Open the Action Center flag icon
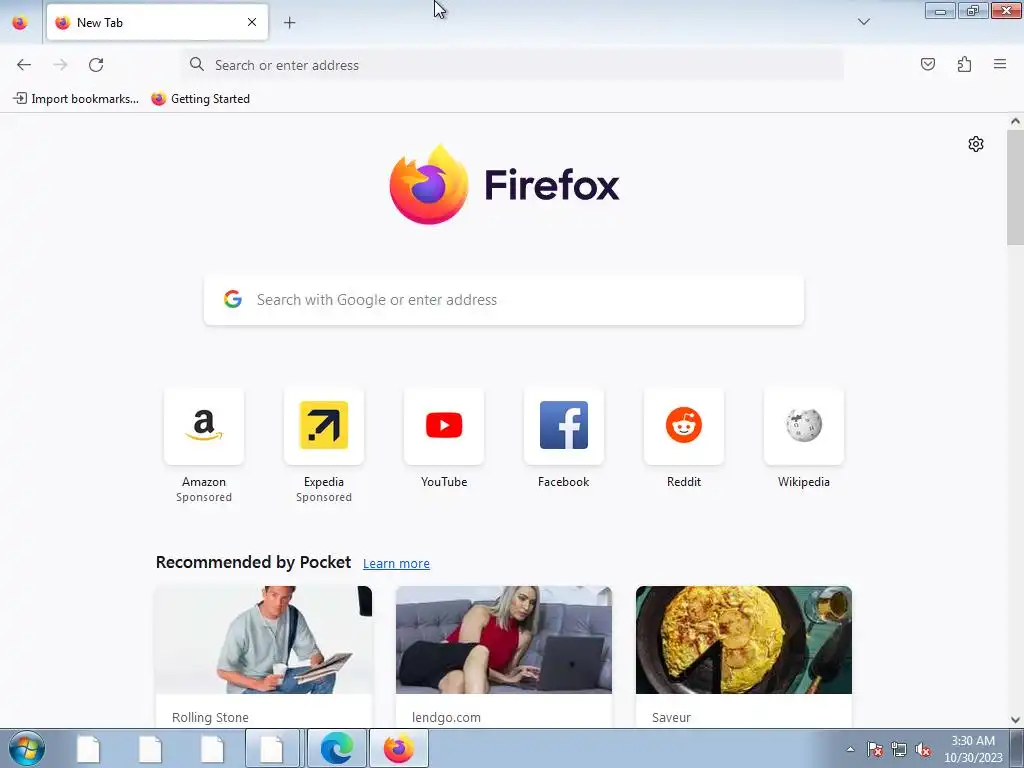The width and height of the screenshot is (1024, 768). [x=875, y=749]
